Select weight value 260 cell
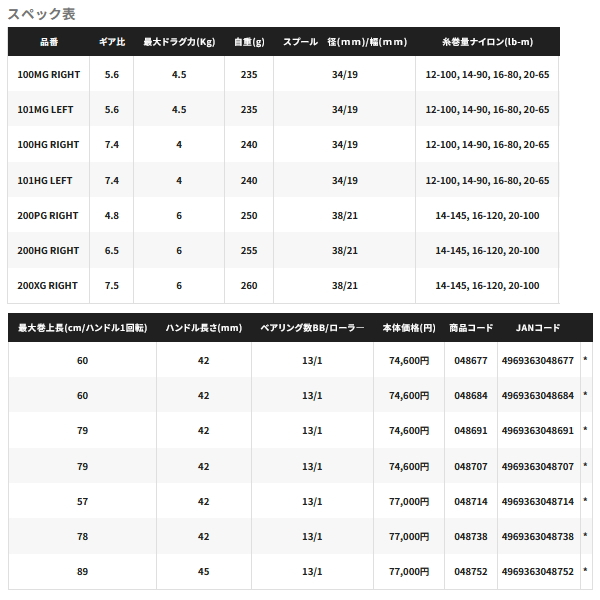The width and height of the screenshot is (600, 600). [249, 285]
